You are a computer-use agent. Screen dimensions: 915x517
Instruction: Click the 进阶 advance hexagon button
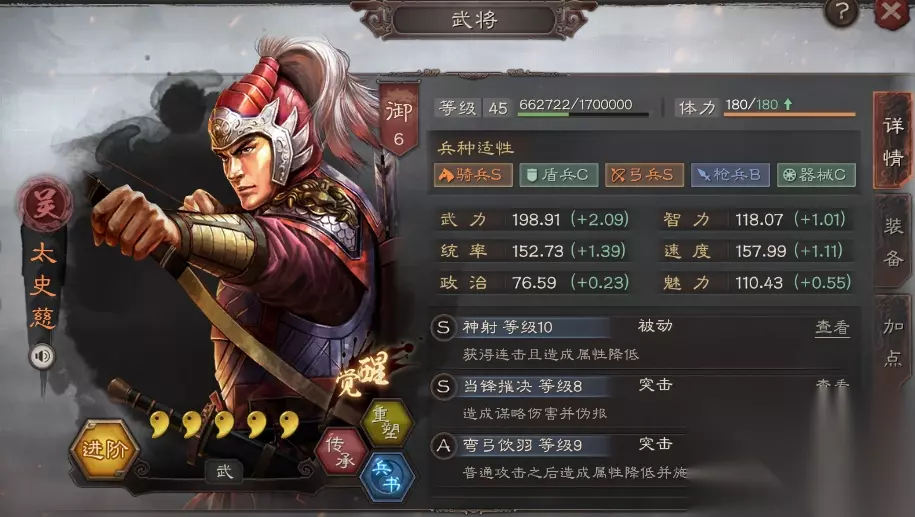click(104, 449)
